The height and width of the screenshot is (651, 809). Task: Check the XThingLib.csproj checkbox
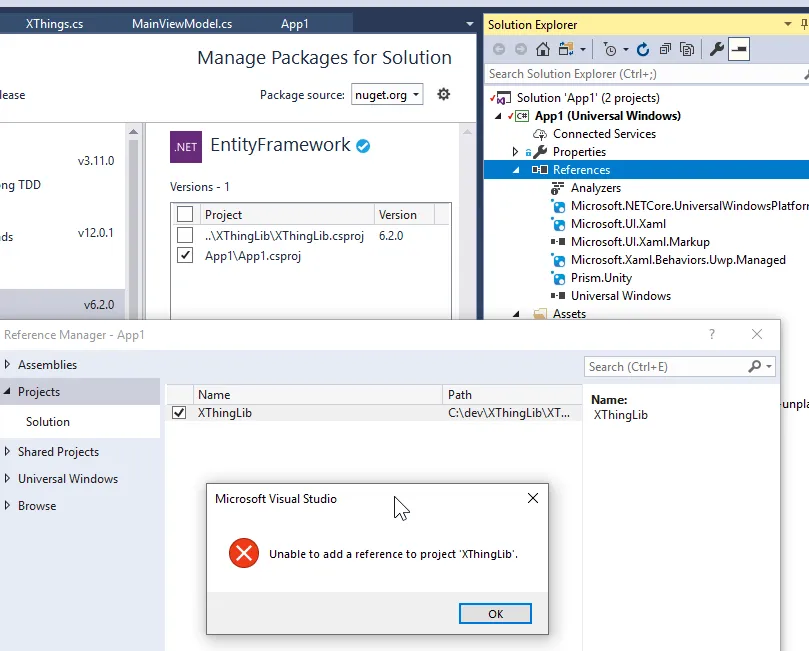coord(185,235)
